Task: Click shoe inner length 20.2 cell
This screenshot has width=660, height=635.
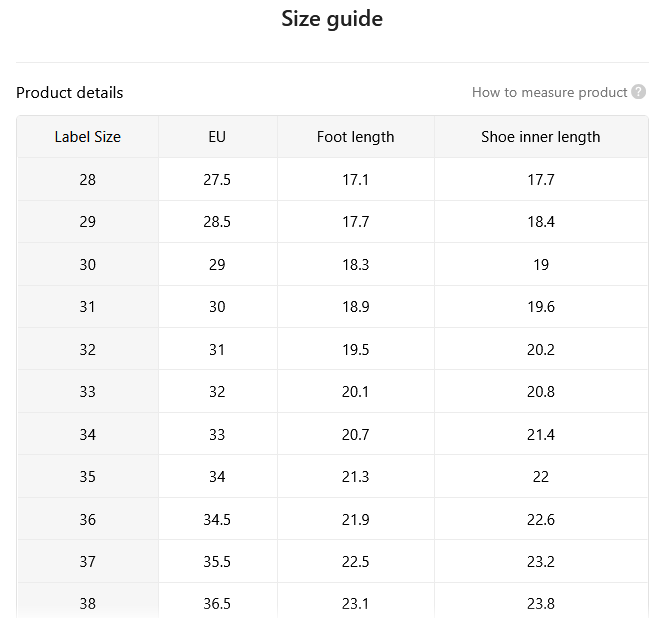Action: click(x=541, y=350)
